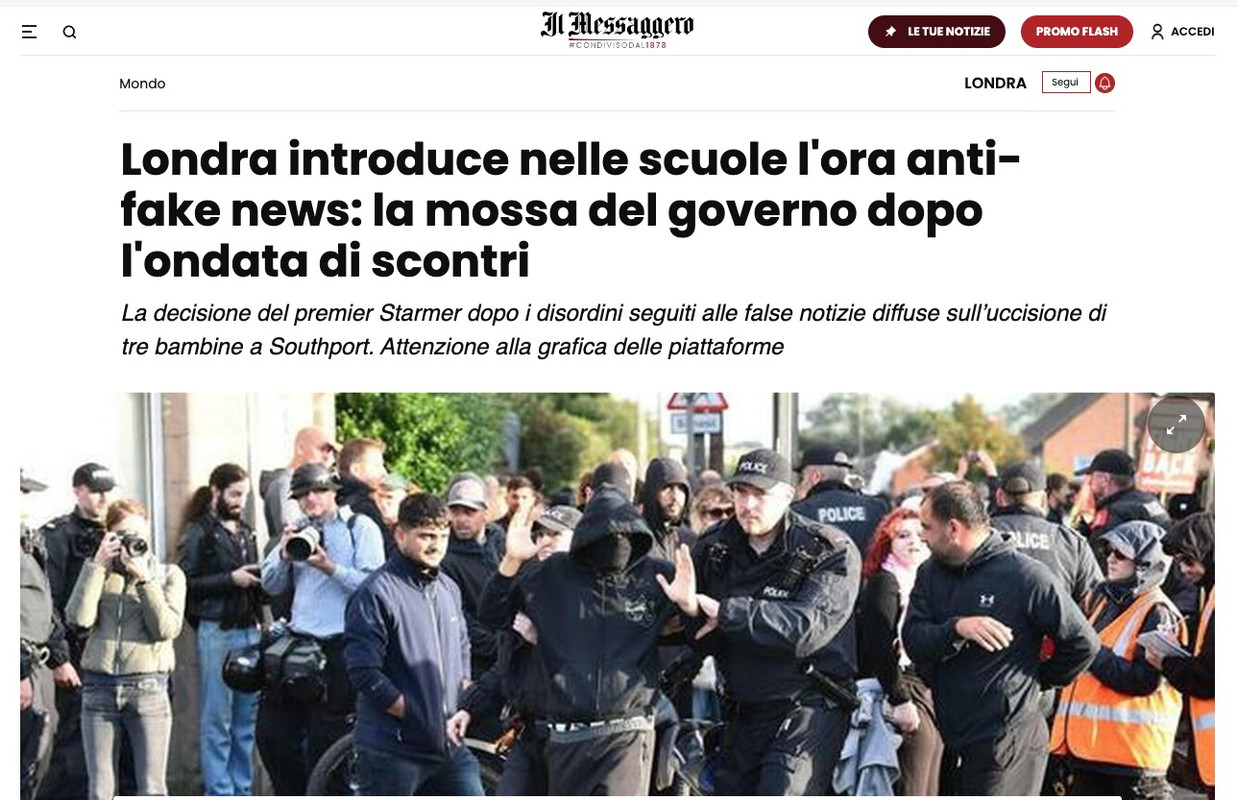Expand photo with fullscreen arrows icon
The image size is (1238, 800).
click(x=1176, y=424)
